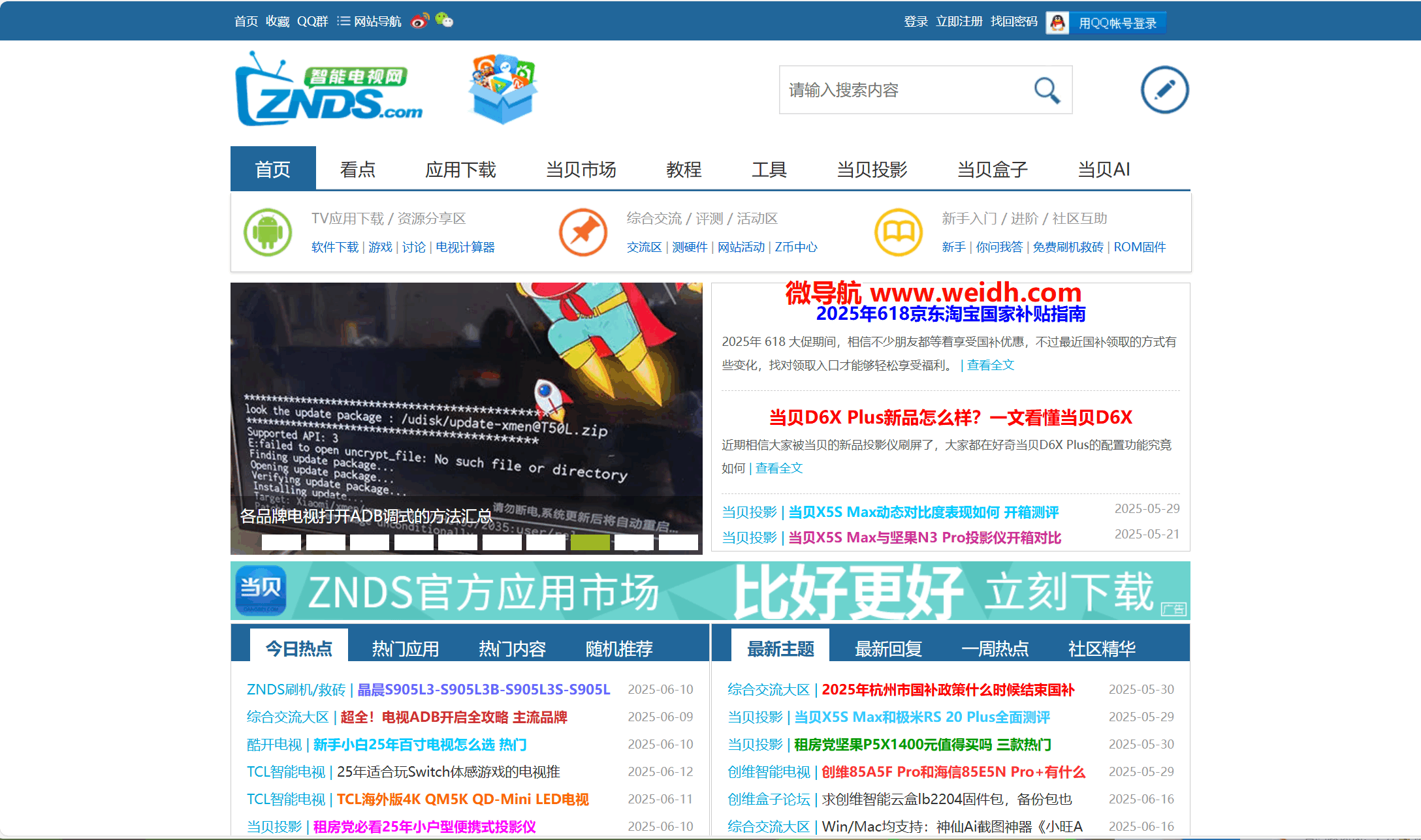The image size is (1421, 840).
Task: Click QQ群 link in top bar
Action: click(x=313, y=22)
